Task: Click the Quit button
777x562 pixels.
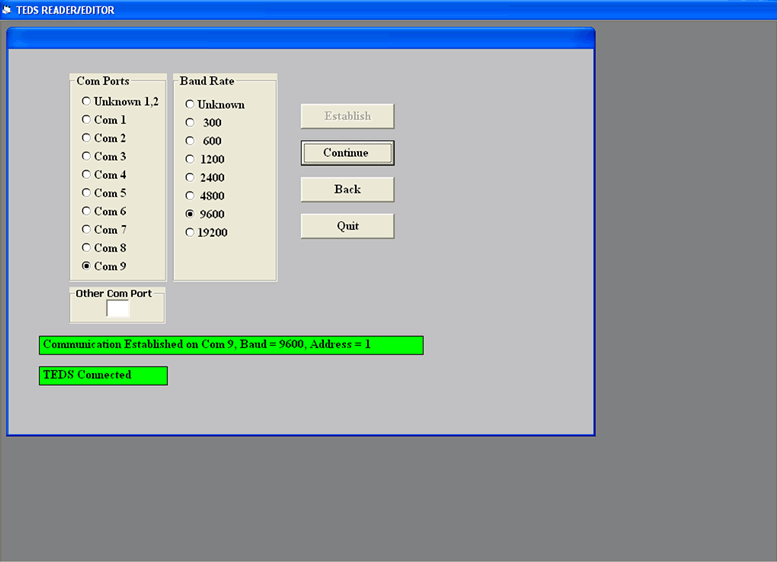Action: point(347,226)
